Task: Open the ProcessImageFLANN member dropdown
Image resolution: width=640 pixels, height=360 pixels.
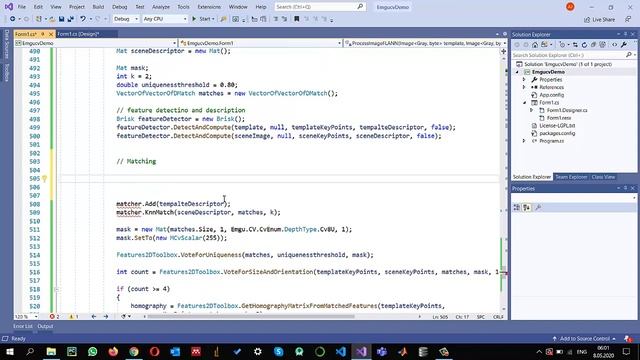Action: tap(426, 43)
